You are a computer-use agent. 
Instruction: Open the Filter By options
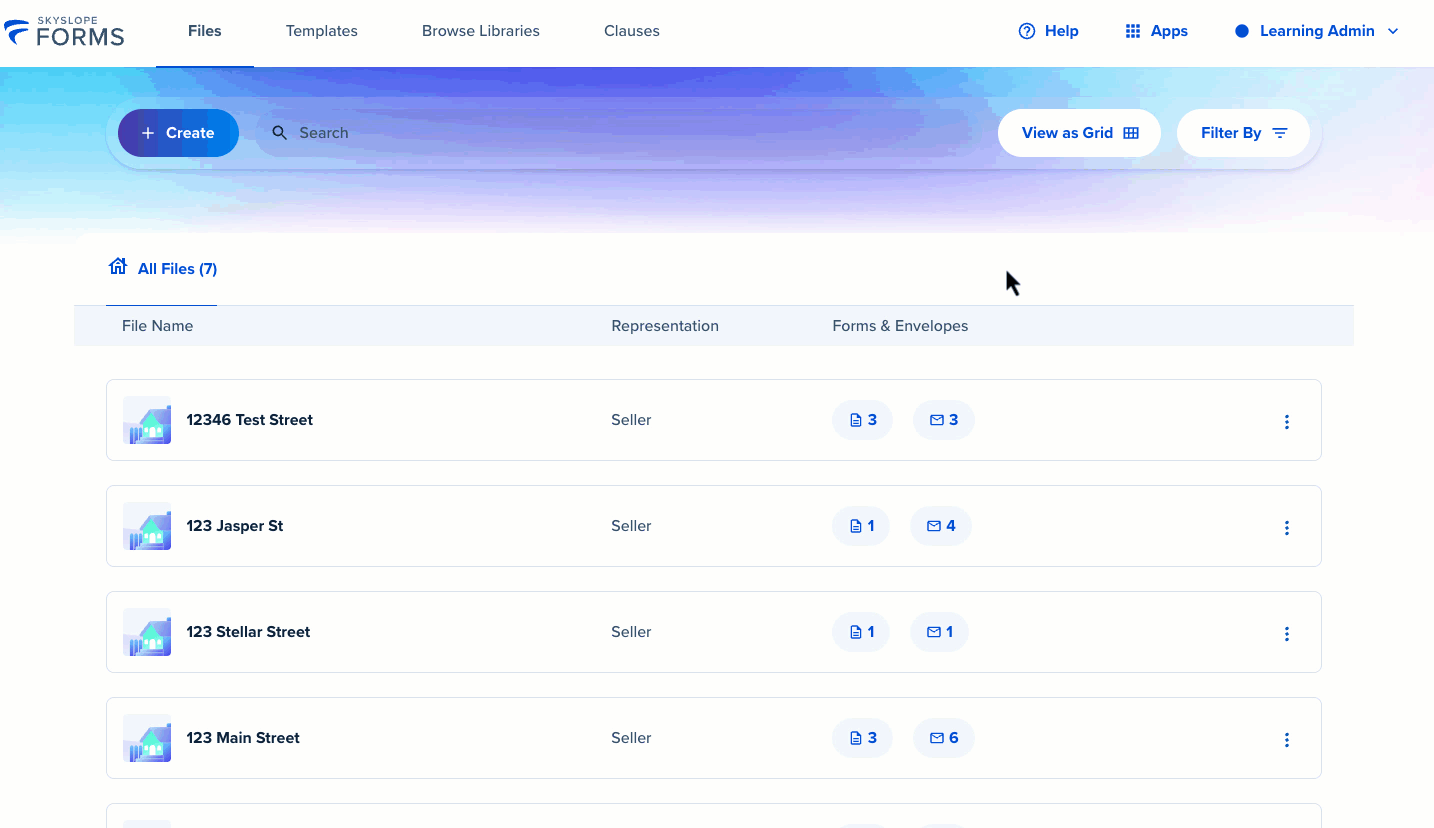(x=1243, y=133)
